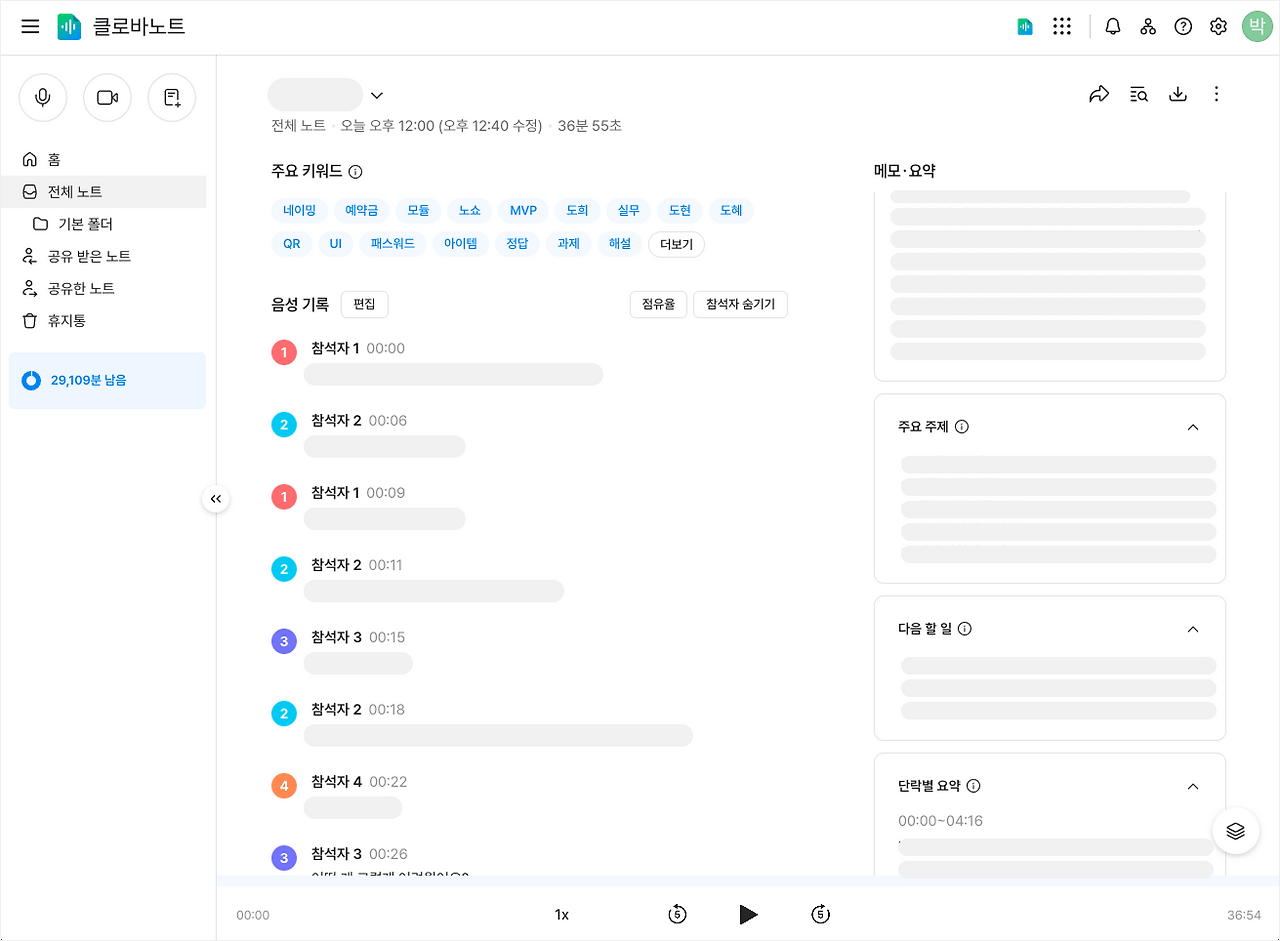Screen dimensions: 1280x941
Task: Click the orange avatar for 참석자 4
Action: [284, 786]
